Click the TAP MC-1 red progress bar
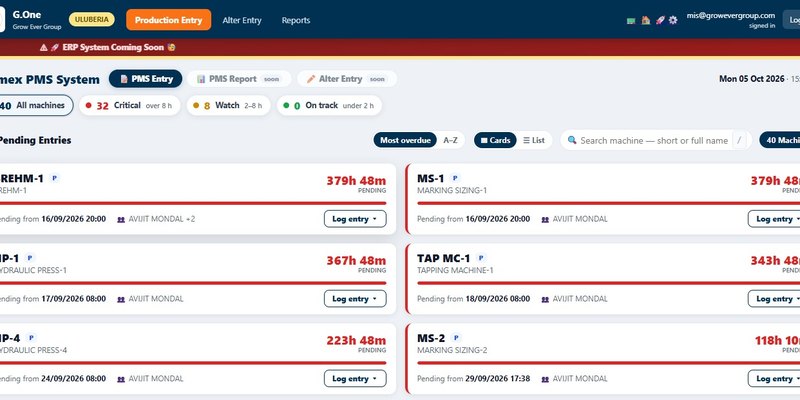 (608, 283)
